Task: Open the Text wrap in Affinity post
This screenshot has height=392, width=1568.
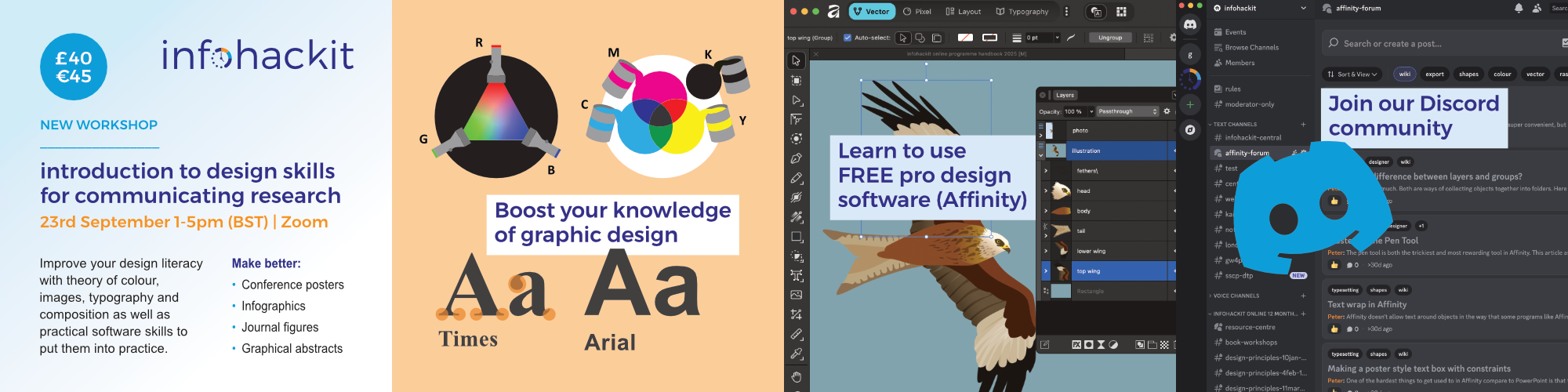Action: tap(1367, 304)
